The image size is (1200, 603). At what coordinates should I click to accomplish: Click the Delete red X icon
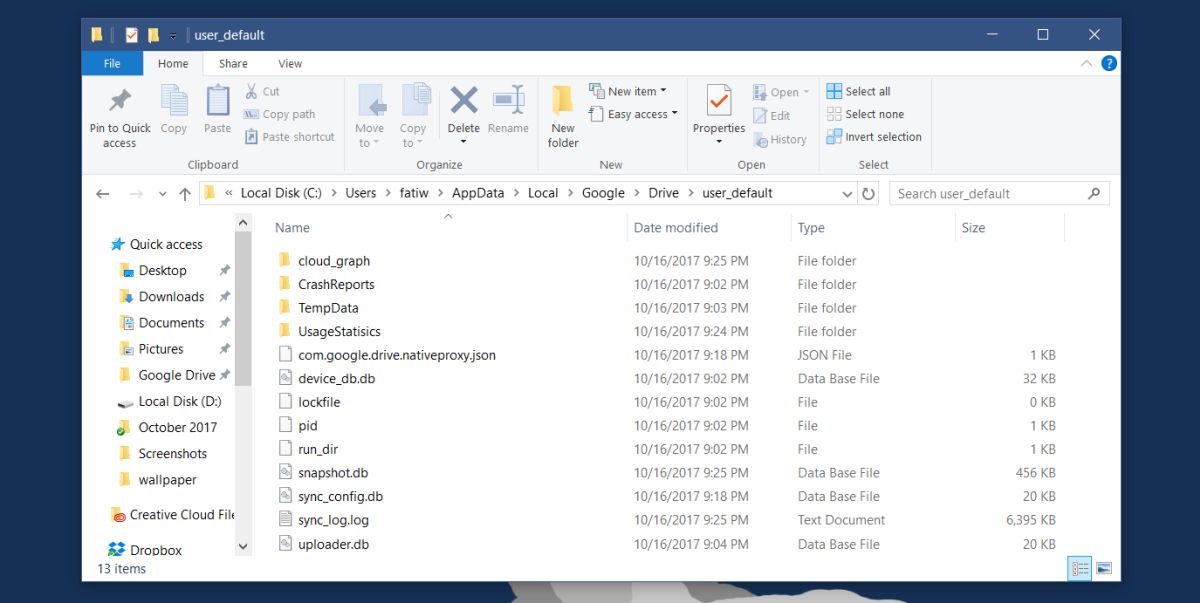(463, 100)
